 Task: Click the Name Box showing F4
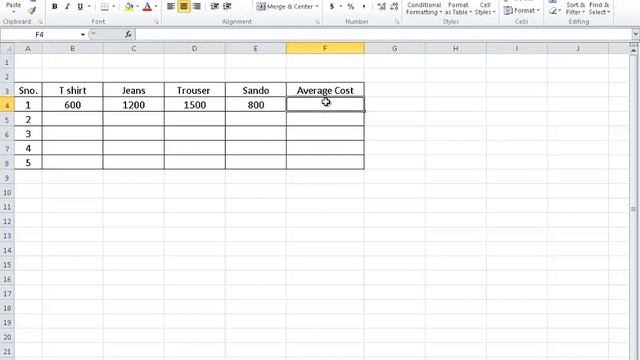[40, 35]
